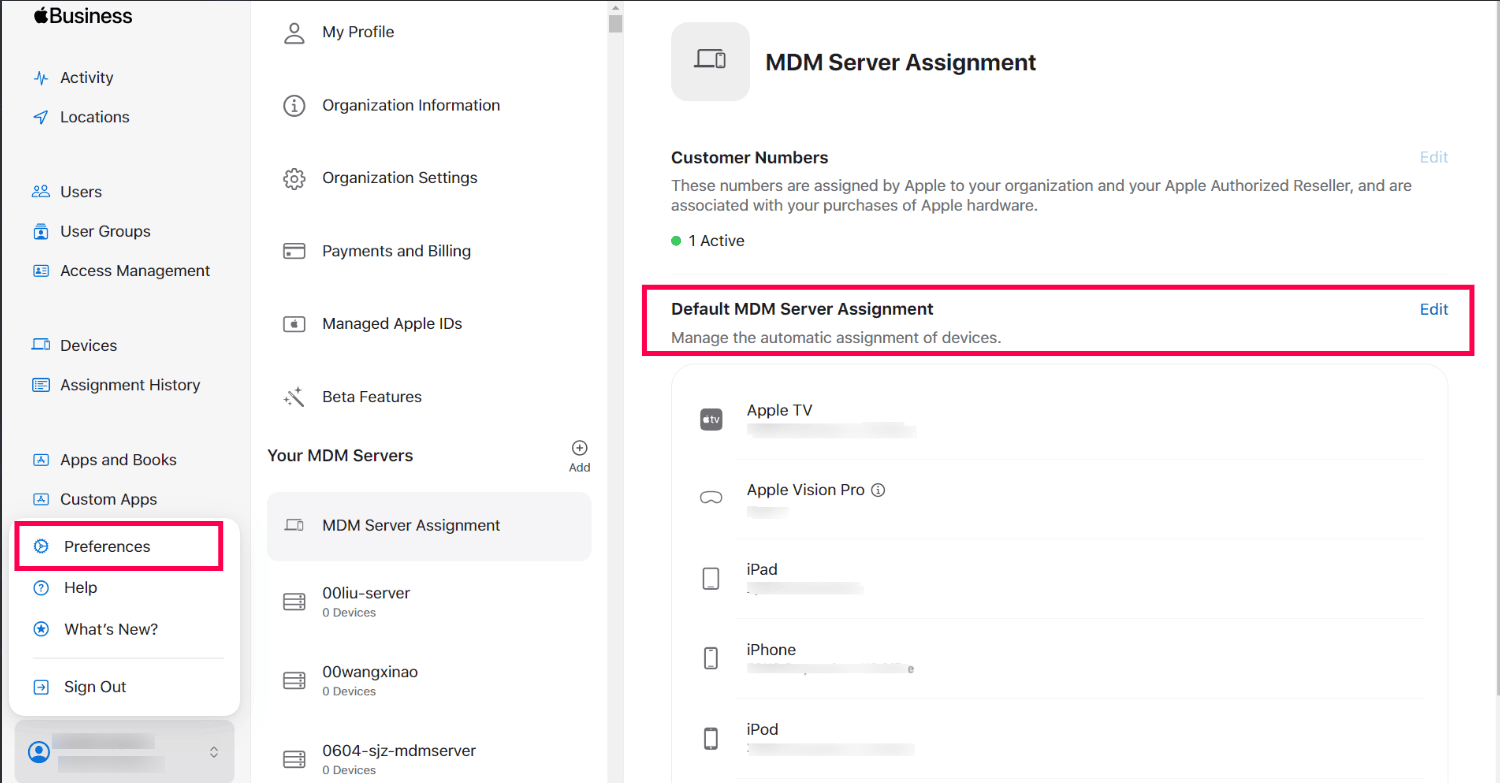This screenshot has width=1500, height=783.
Task: Click the Custom Apps icon
Action: 41,499
